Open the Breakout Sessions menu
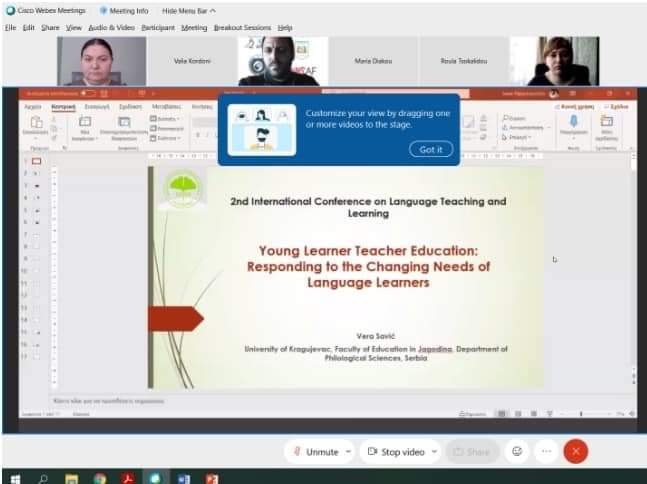The image size is (647, 484). tap(242, 27)
